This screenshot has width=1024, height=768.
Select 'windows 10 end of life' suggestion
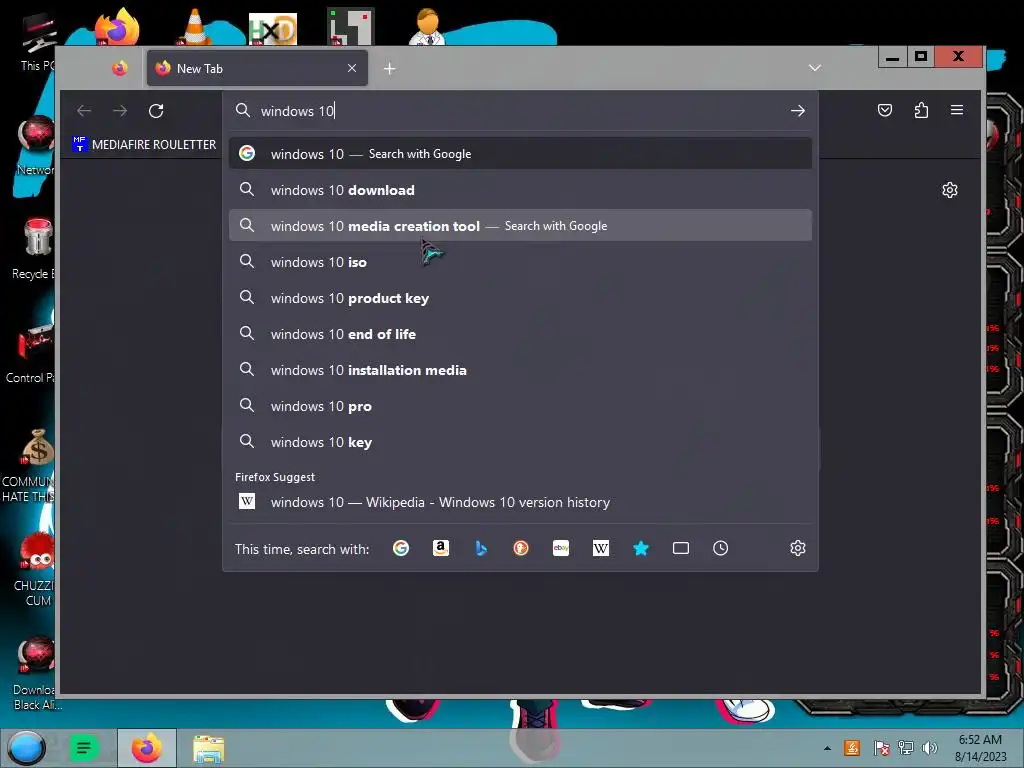click(x=520, y=334)
